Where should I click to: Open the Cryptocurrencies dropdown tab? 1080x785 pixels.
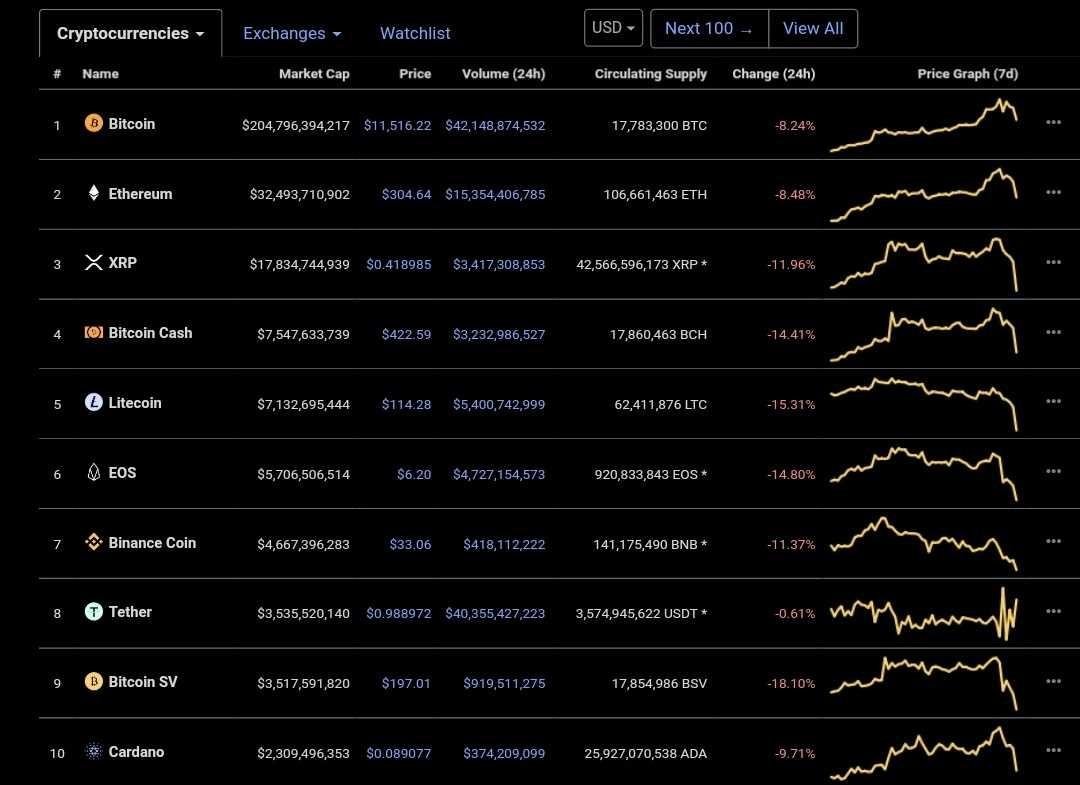click(130, 33)
